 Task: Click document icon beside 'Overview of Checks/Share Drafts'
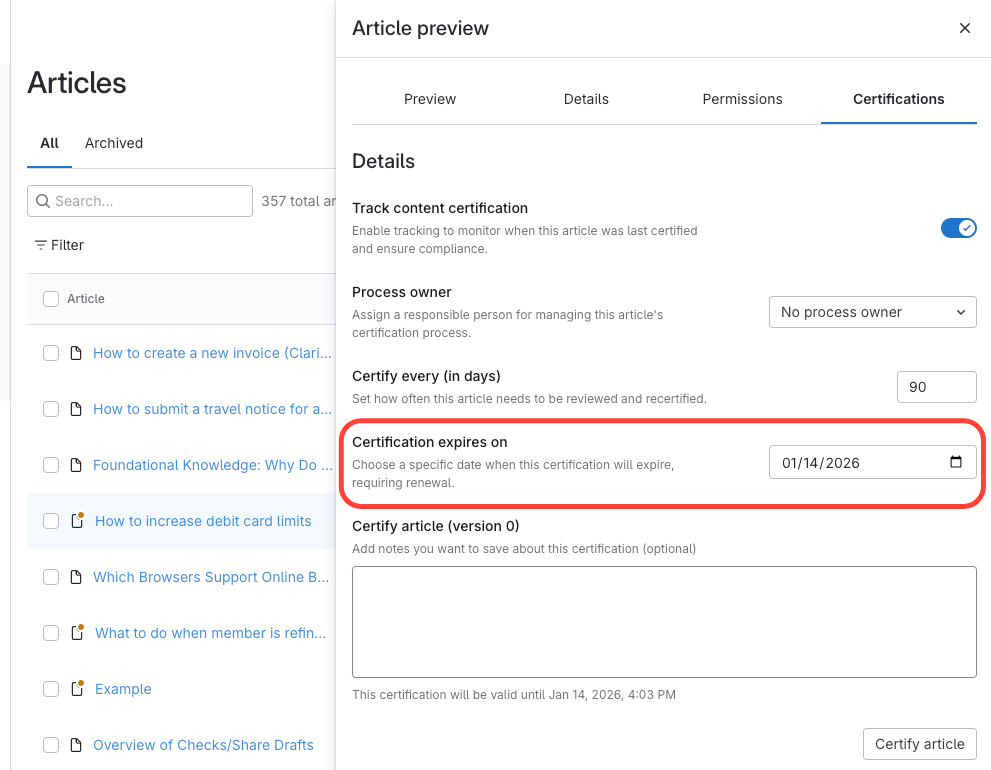point(76,745)
